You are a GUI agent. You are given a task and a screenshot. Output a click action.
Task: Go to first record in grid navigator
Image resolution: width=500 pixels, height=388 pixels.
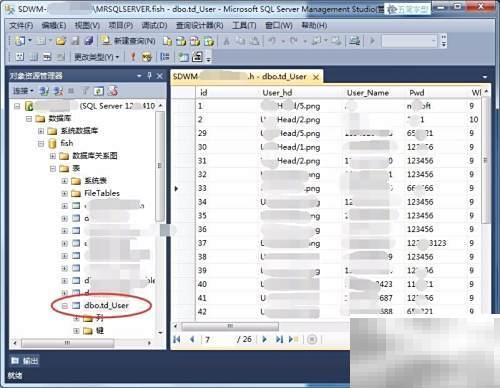click(x=177, y=339)
